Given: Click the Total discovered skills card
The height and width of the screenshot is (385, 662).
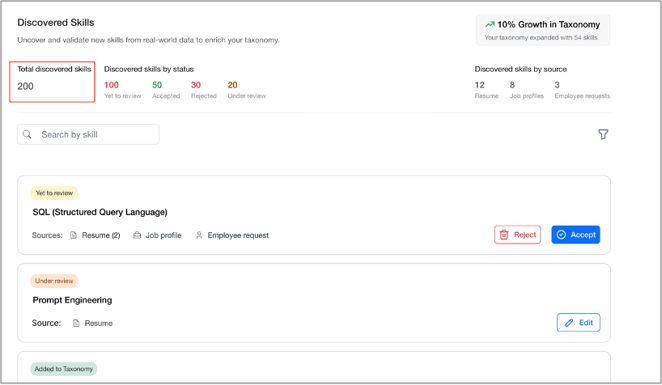Looking at the screenshot, I should [x=52, y=82].
